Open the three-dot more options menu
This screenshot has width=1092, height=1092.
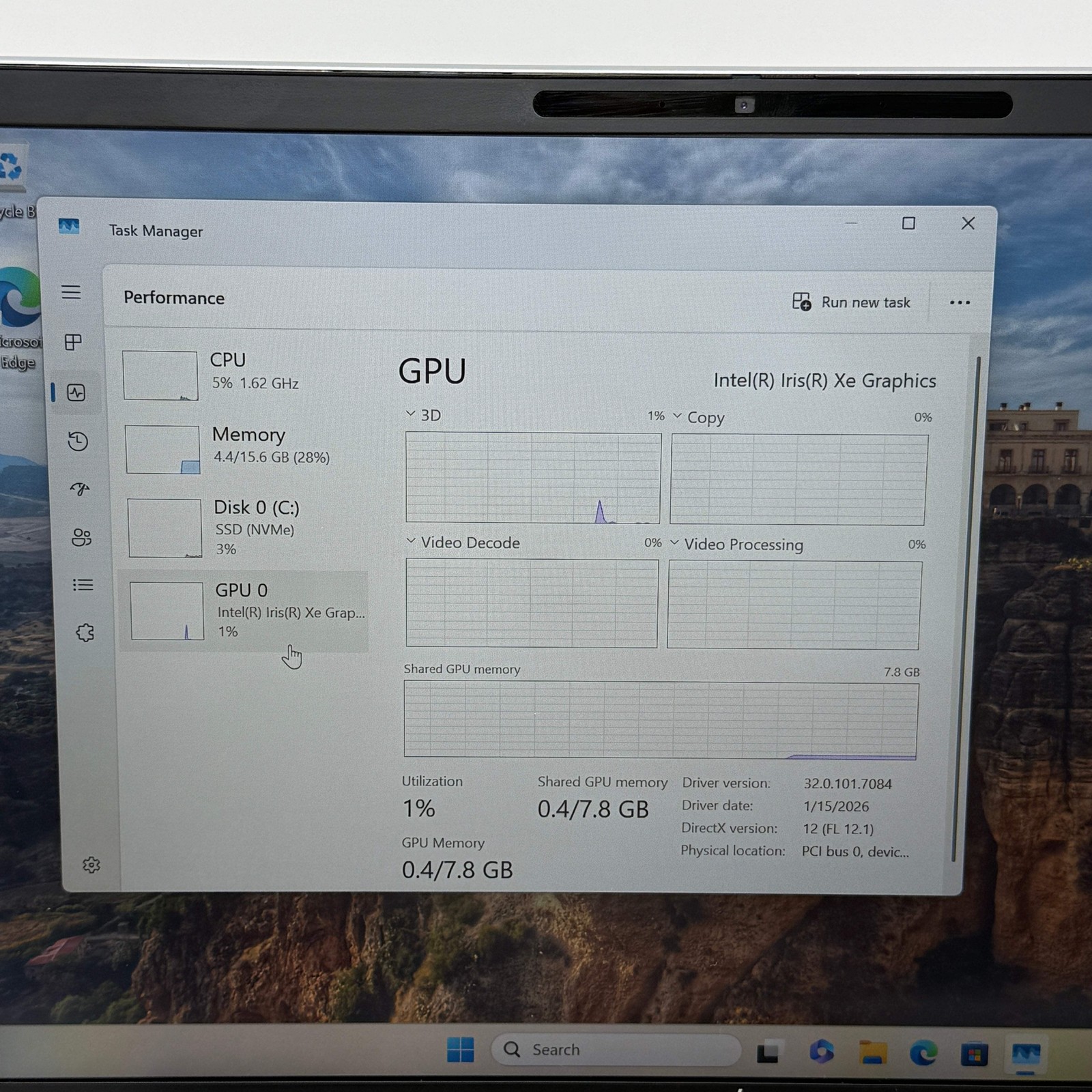[x=960, y=302]
